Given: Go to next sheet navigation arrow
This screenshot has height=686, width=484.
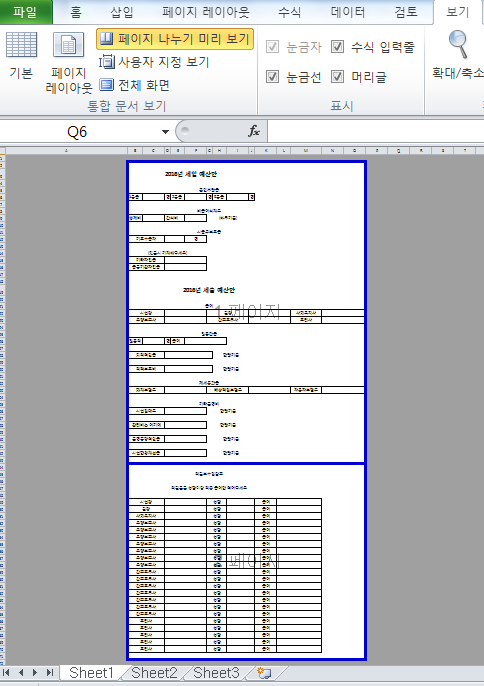Looking at the screenshot, I should click(x=35, y=673).
